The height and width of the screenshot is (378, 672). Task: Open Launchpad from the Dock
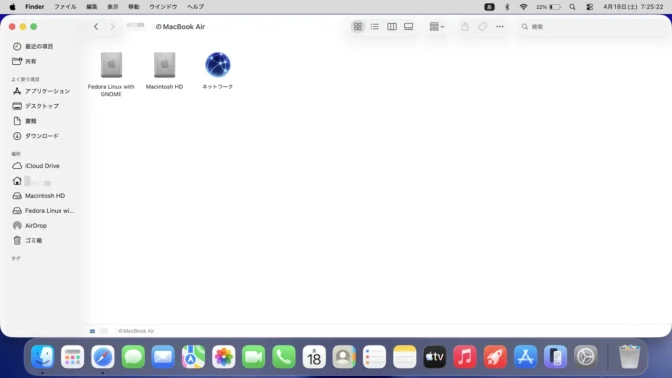pyautogui.click(x=72, y=357)
